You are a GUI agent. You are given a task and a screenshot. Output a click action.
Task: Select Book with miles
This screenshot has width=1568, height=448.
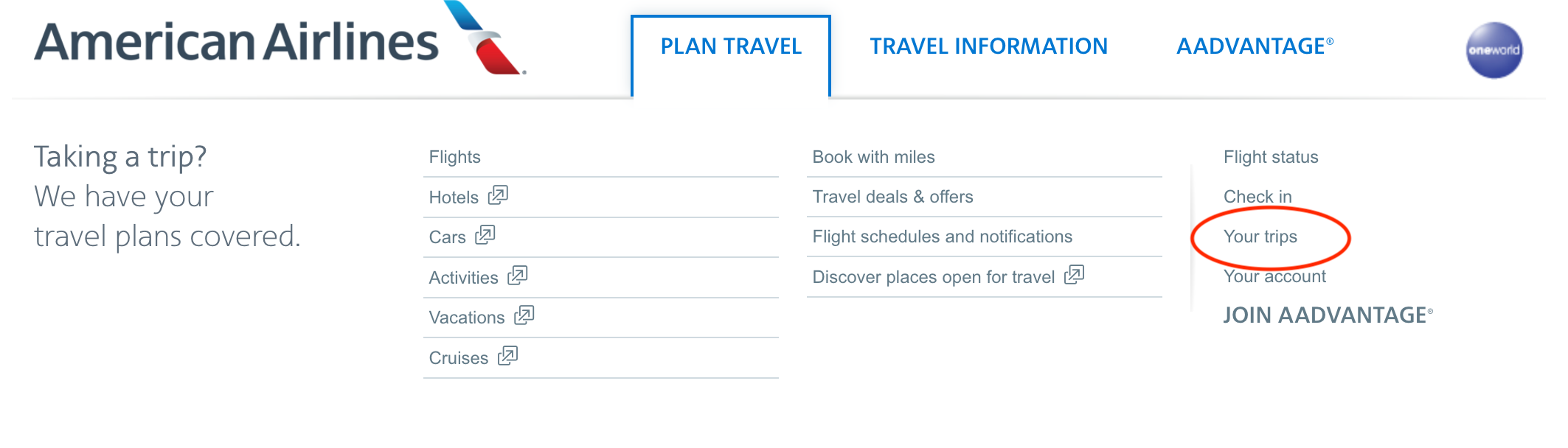click(x=873, y=157)
